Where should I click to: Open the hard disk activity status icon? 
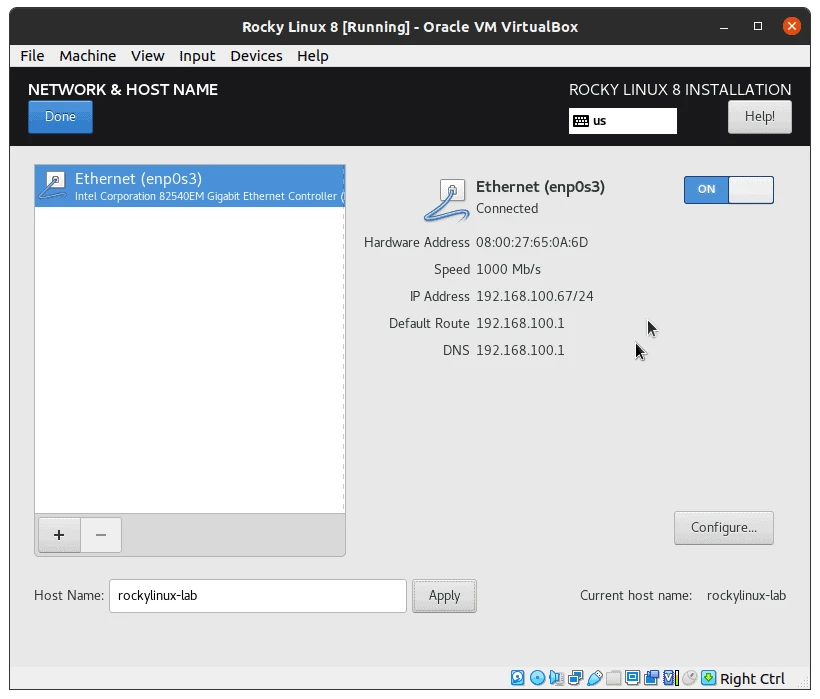point(517,678)
